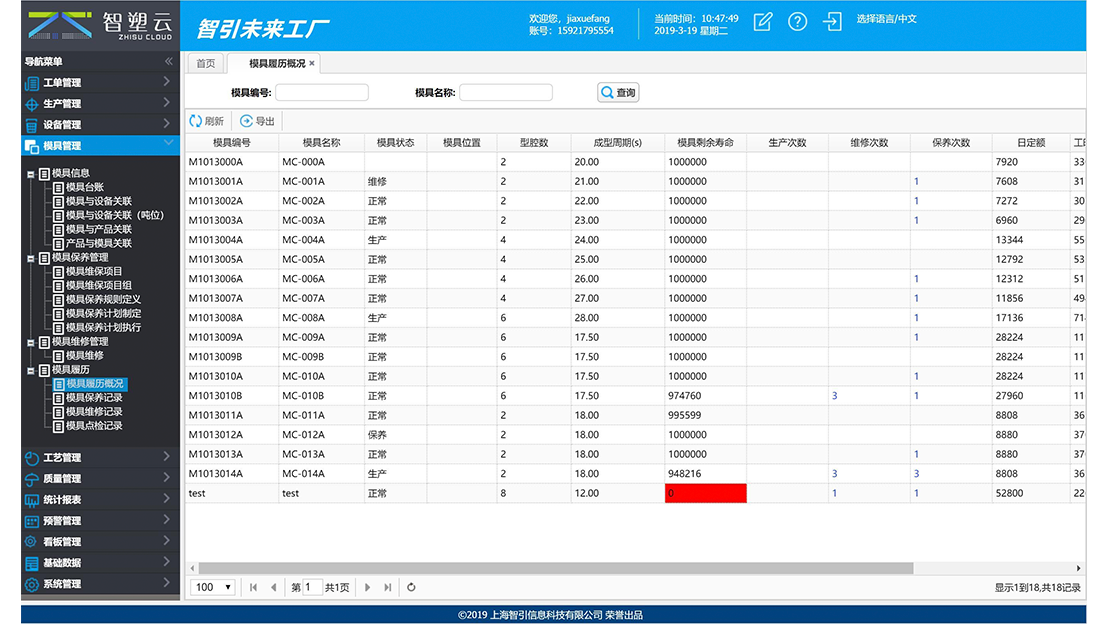The height and width of the screenshot is (624, 1108).
Task: Open the help question mark icon
Action: pos(797,22)
